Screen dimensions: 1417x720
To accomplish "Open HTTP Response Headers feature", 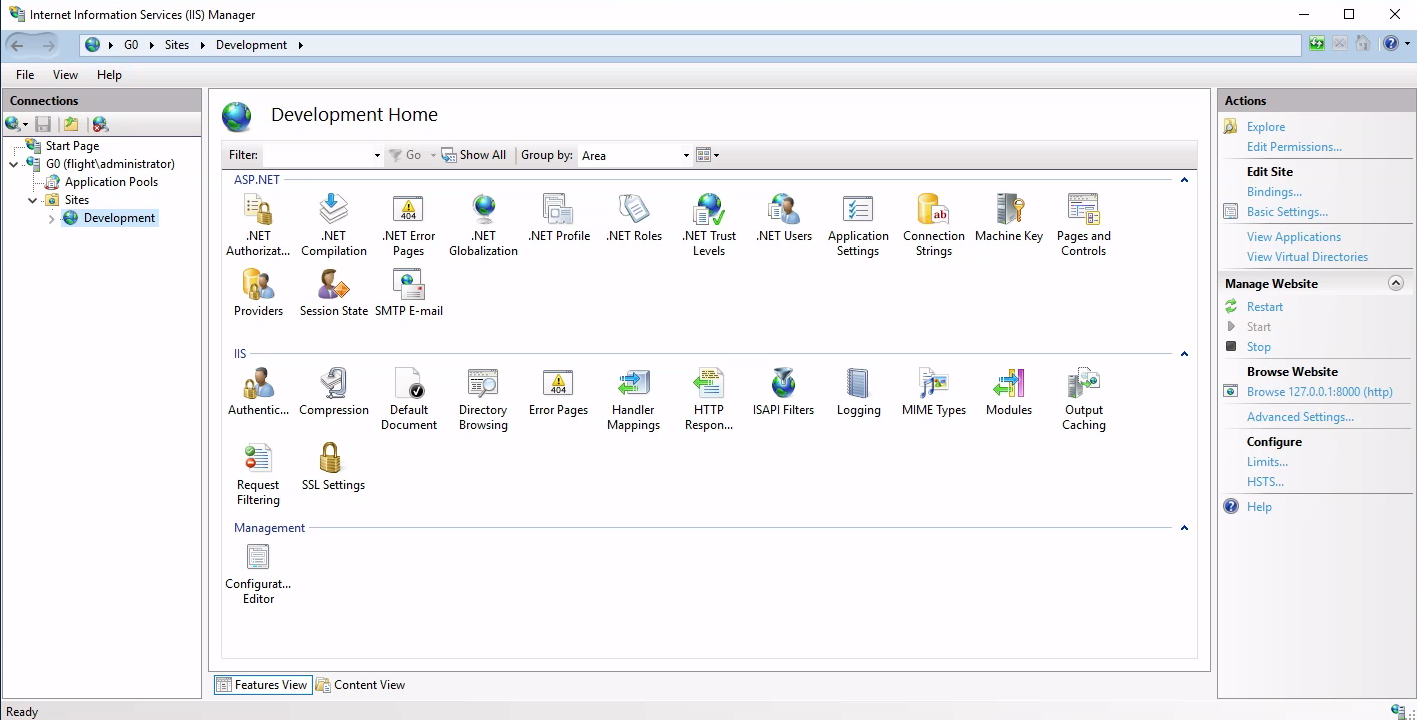I will (709, 399).
